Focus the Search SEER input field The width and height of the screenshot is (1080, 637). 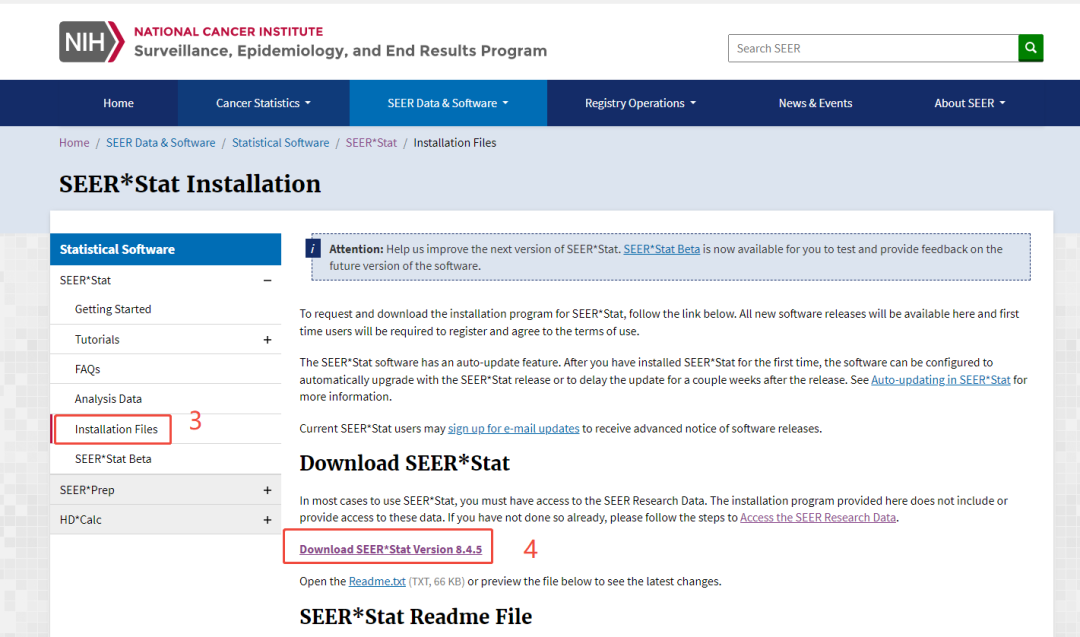coord(873,48)
